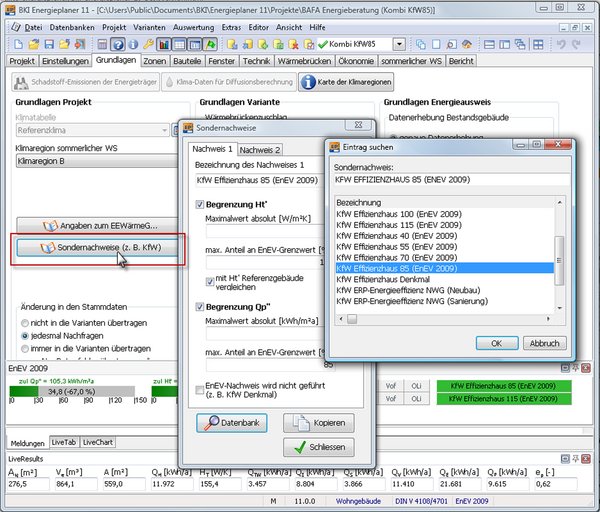600x512 pixels.
Task: Click the blue question mark help icon
Action: (x=118, y=45)
